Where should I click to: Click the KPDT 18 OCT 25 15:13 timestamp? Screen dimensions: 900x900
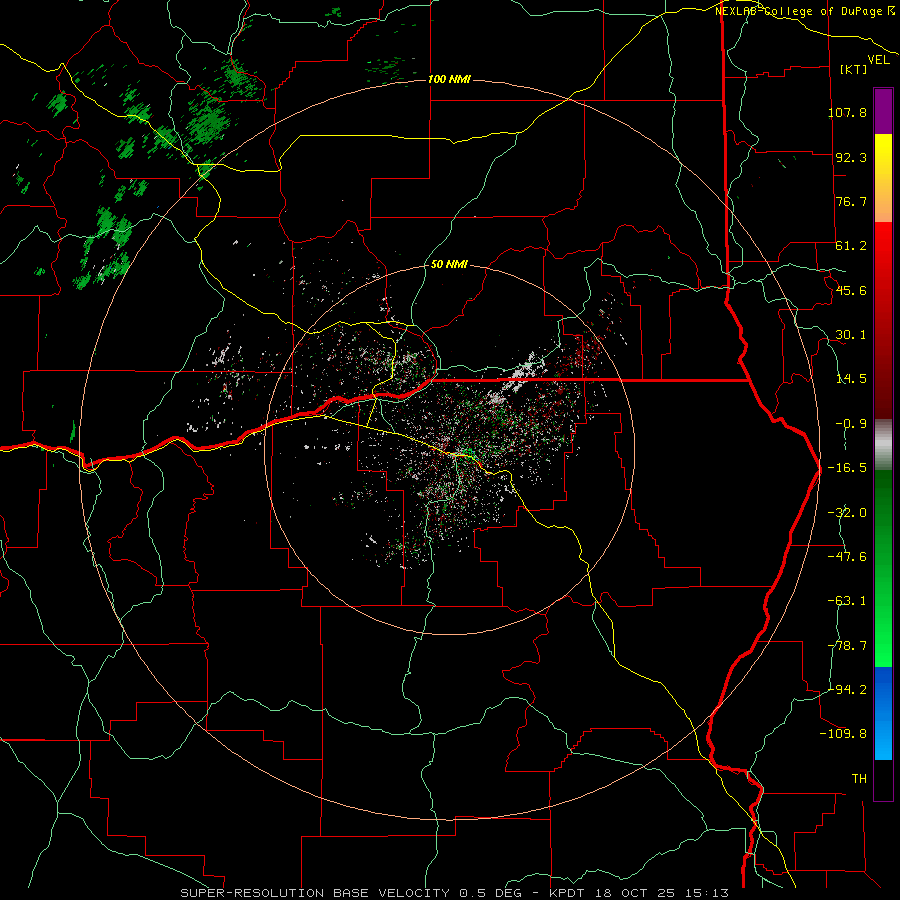(x=639, y=893)
